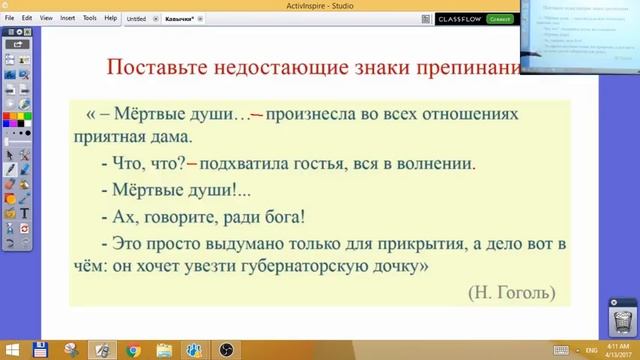The image size is (640, 360).
Task: Click the Flipchart Bin trash icon
Action: click(x=622, y=322)
